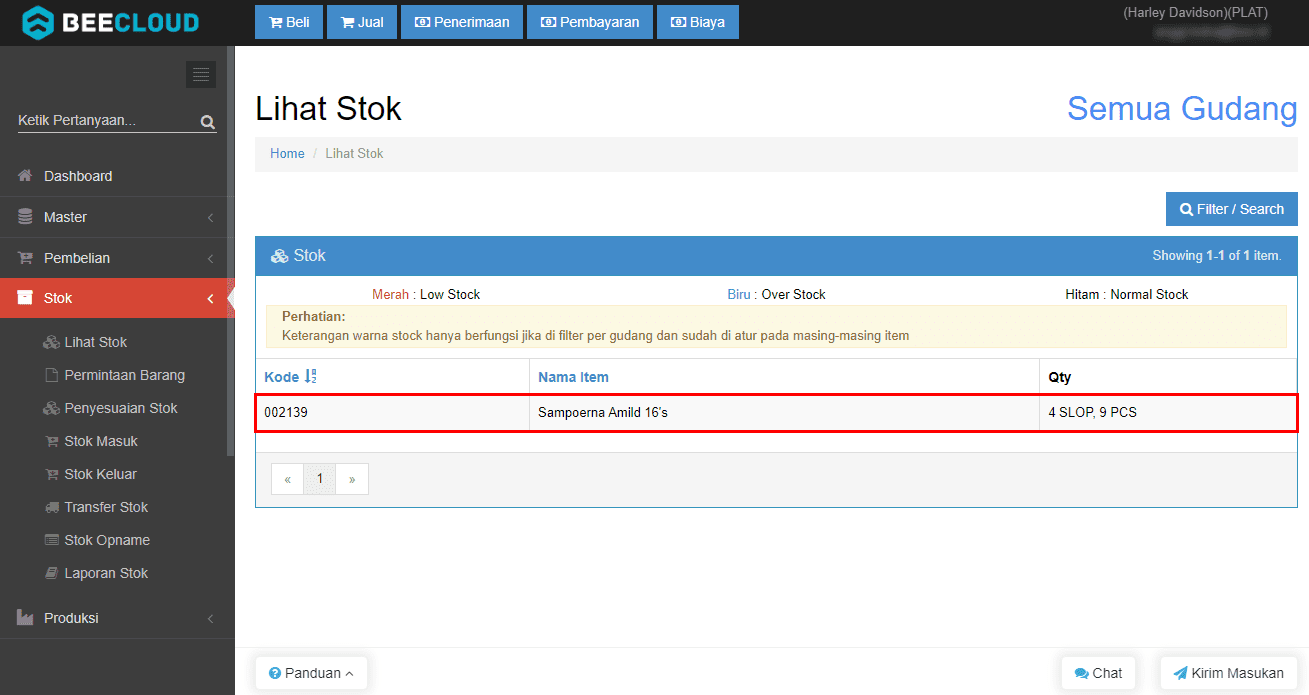
Task: Click the Pembayaran button
Action: (x=590, y=22)
